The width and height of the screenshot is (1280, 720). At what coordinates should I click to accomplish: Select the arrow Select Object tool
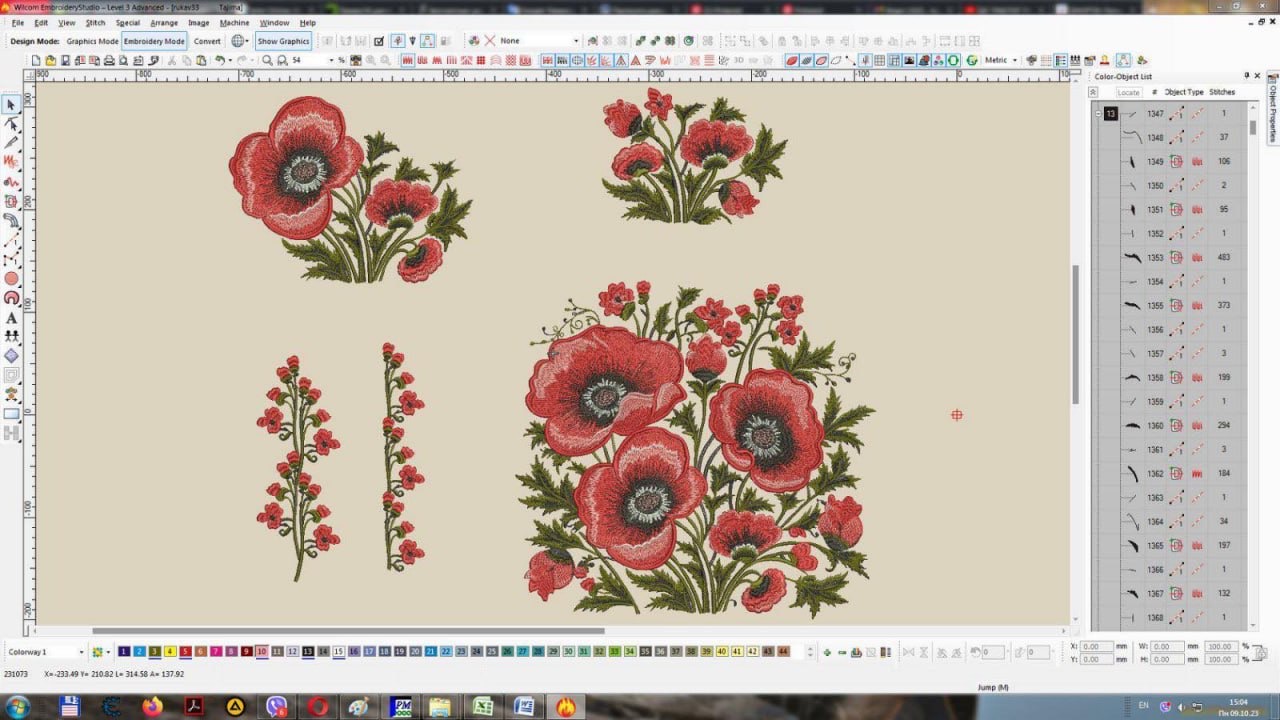pyautogui.click(x=11, y=105)
